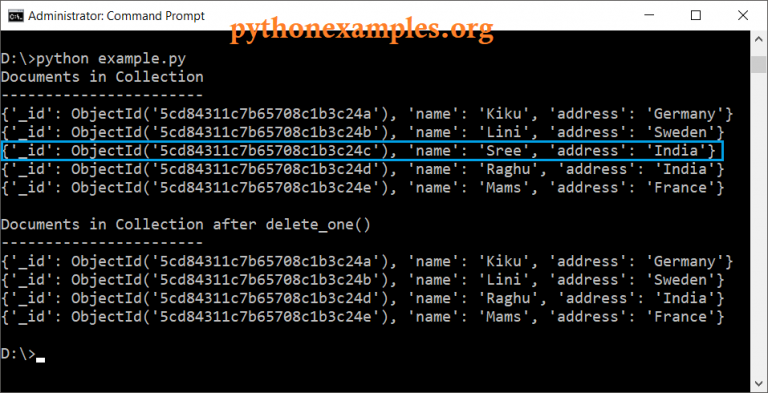Close the Command Prompt window
Screen dimensions: 768x393
(x=742, y=16)
